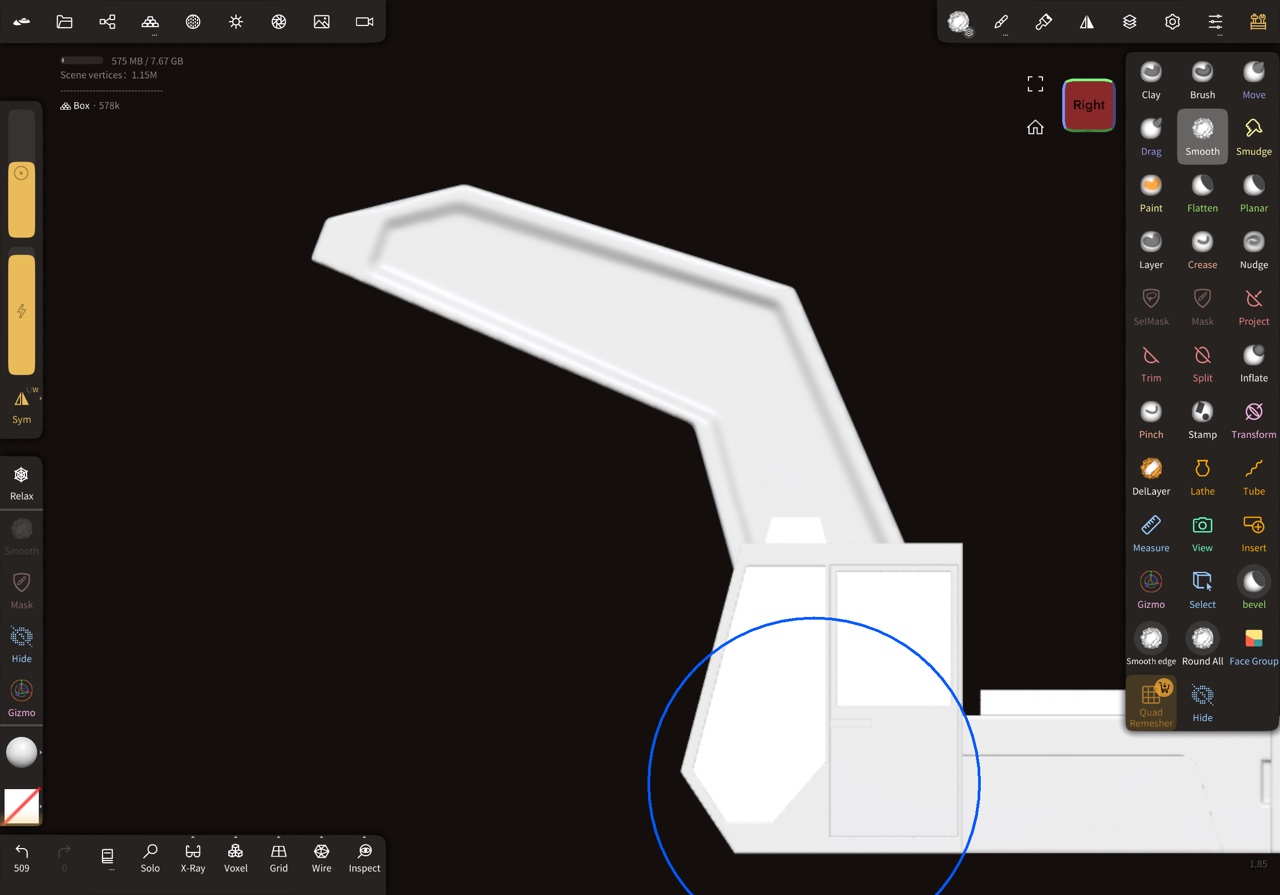Open the lighting menu
1280x895 pixels.
click(236, 21)
